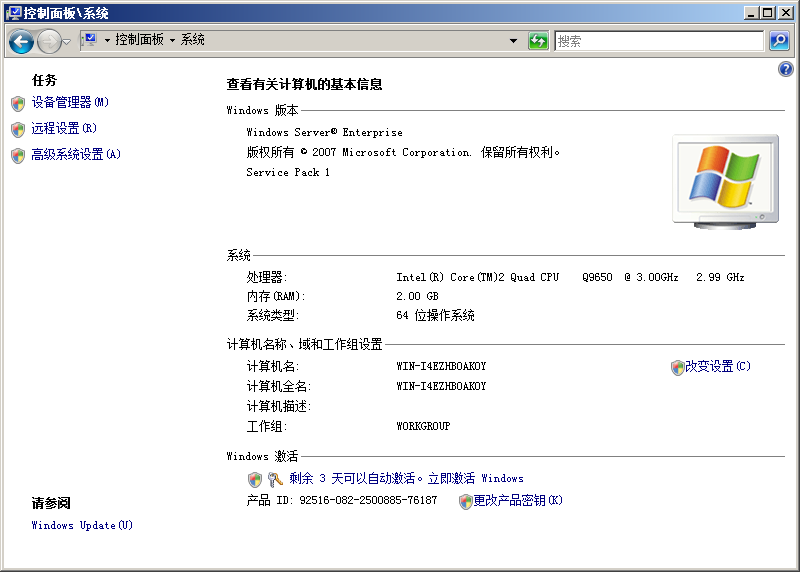Open the address bar history dropdown

tap(513, 41)
